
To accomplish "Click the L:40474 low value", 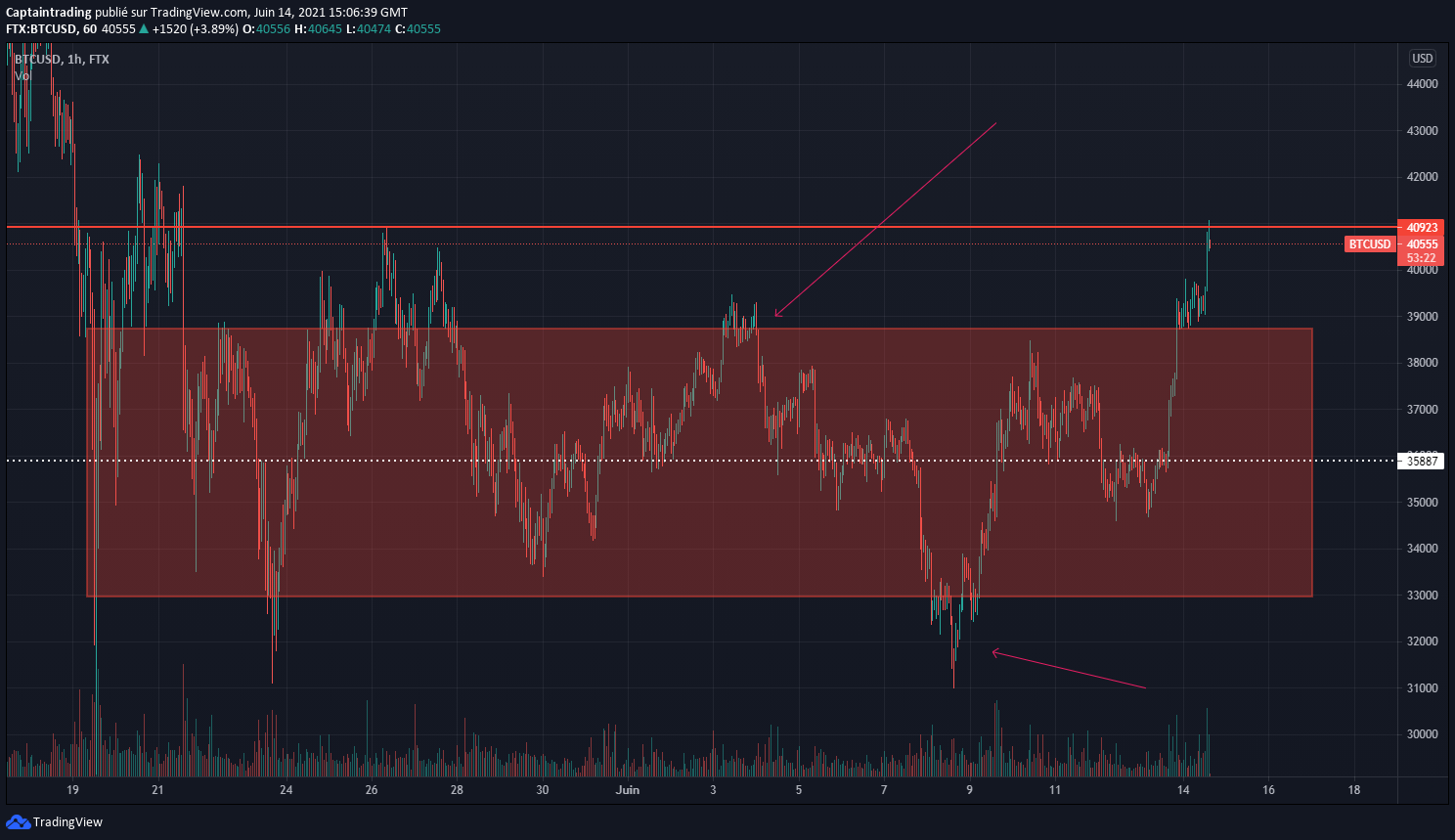I will tap(368, 29).
